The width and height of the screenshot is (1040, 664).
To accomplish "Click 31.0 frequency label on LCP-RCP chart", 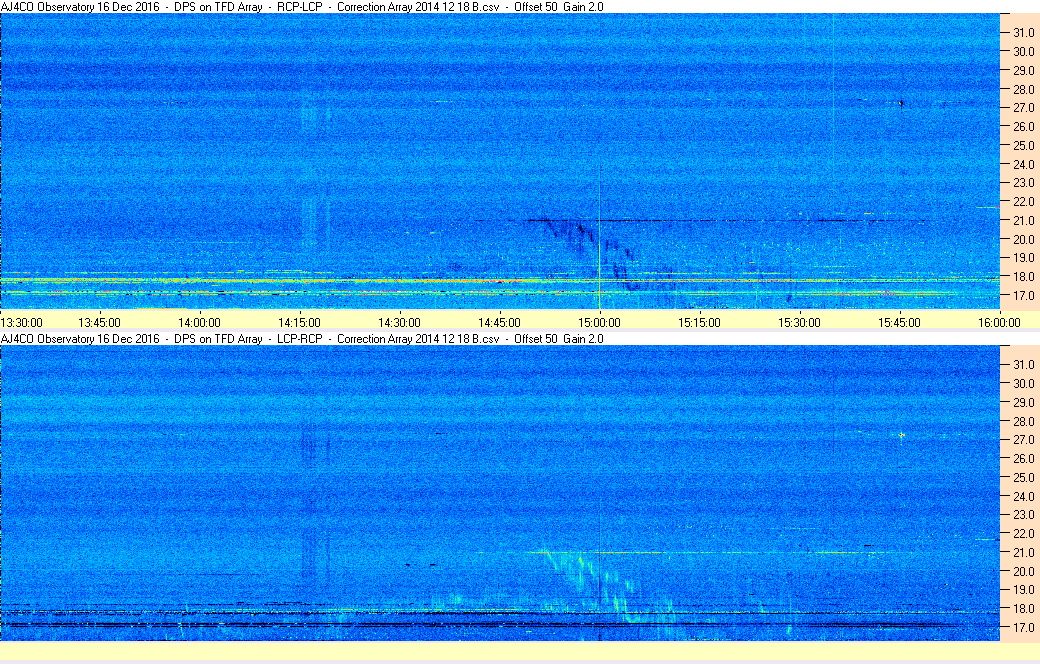I will [1023, 365].
